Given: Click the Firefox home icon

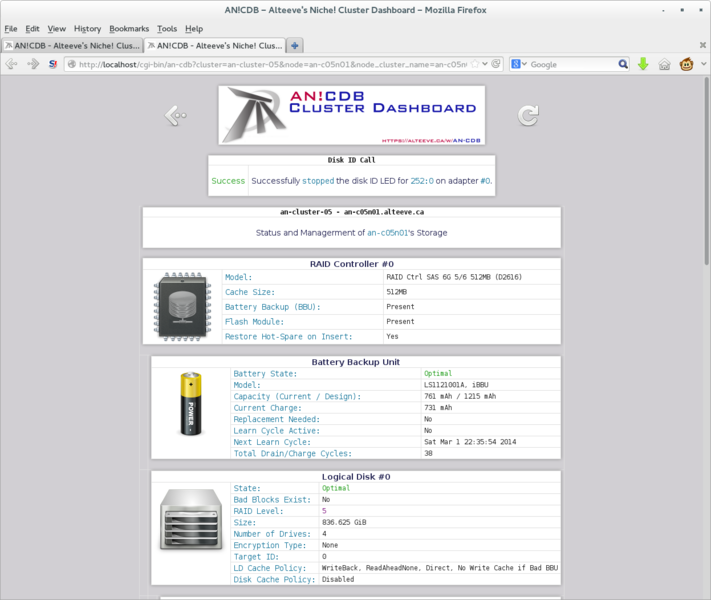Looking at the screenshot, I should coord(665,64).
